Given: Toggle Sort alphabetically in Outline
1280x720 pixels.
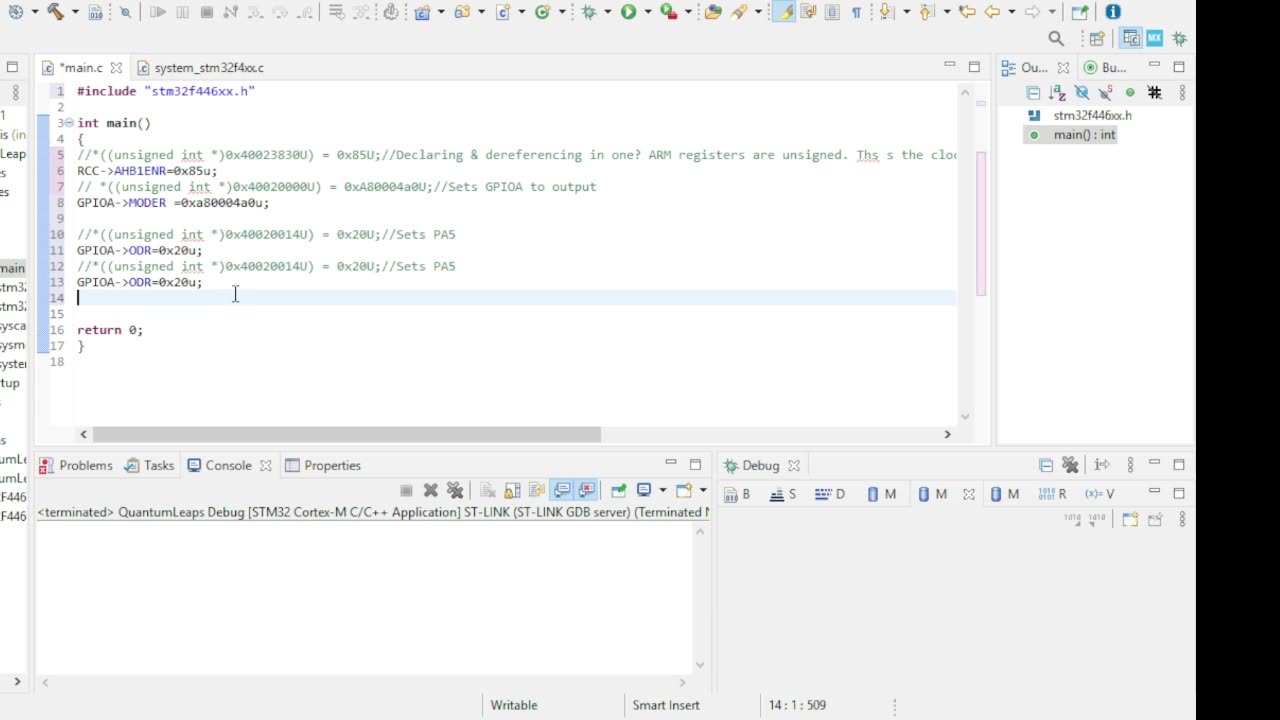Looking at the screenshot, I should (1057, 93).
